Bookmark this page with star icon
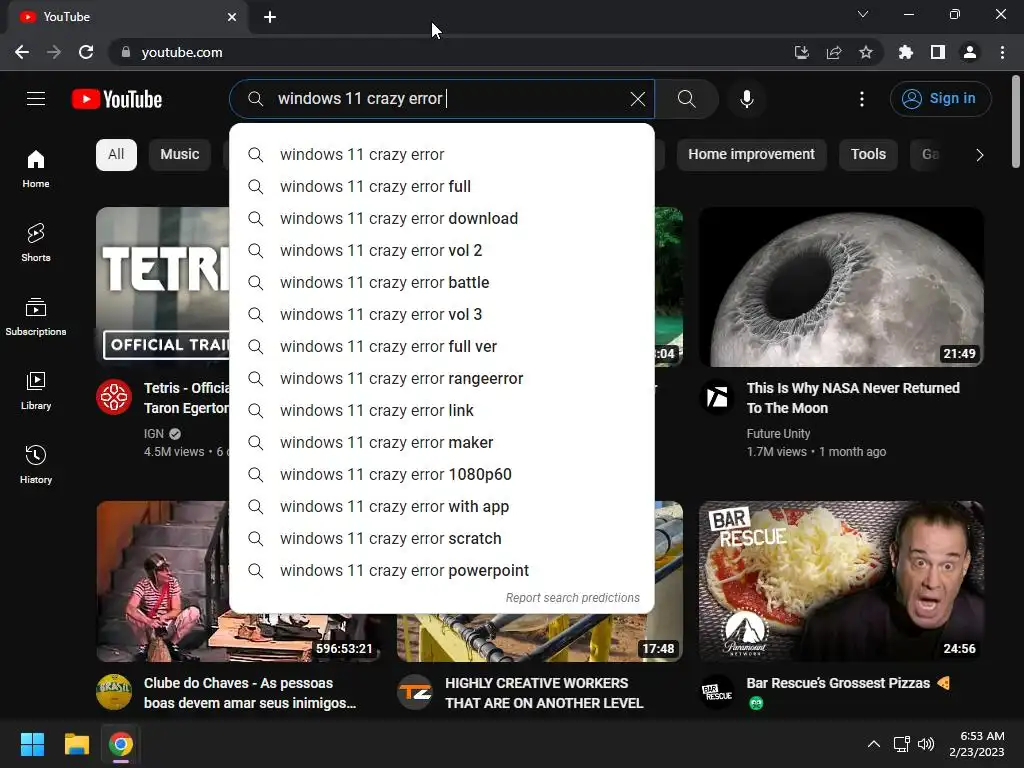 point(865,52)
